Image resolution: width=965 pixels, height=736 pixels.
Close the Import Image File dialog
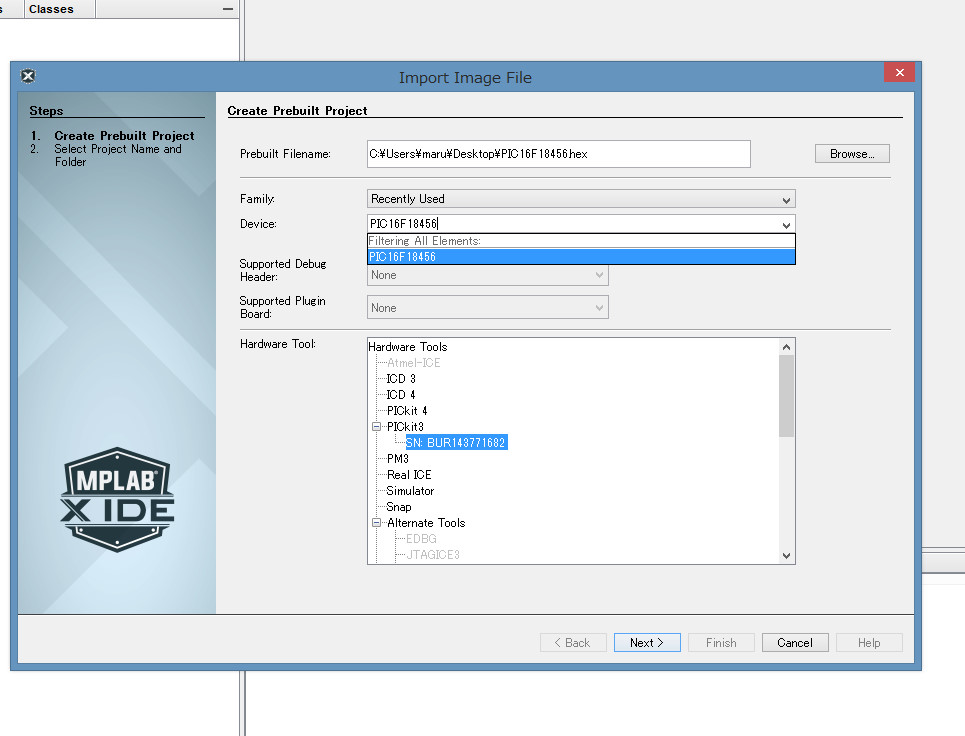[x=899, y=73]
